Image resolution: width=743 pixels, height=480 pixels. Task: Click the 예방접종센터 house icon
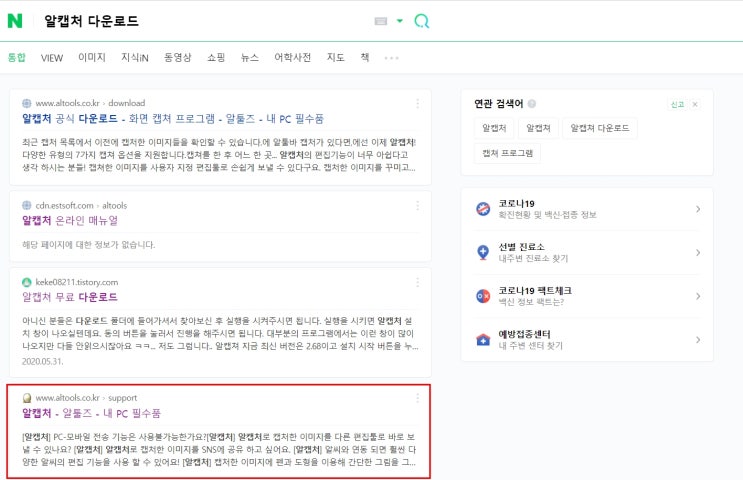coord(483,339)
